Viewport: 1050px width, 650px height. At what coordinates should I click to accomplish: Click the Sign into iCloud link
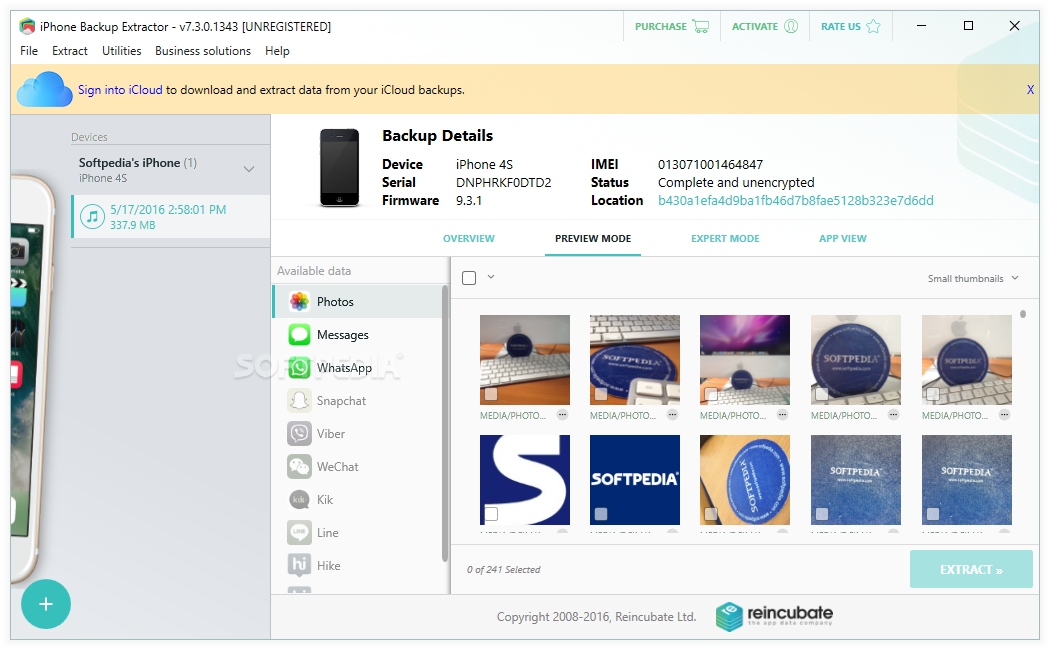coord(120,90)
